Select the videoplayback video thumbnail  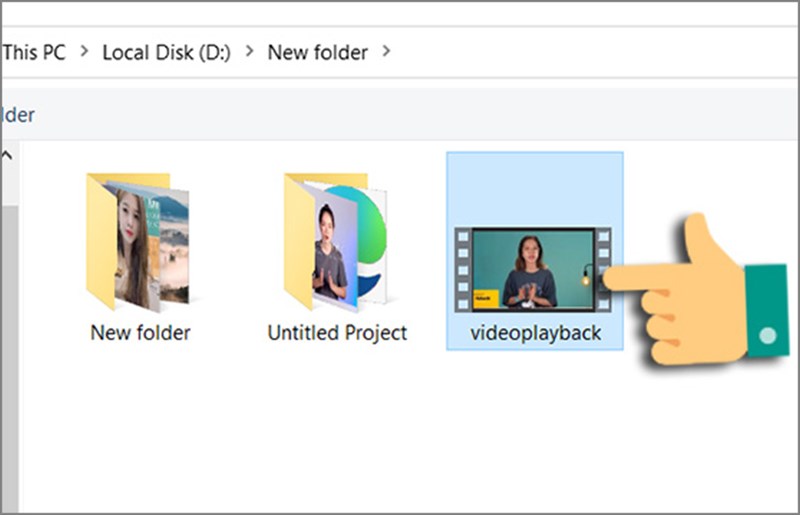pos(535,267)
